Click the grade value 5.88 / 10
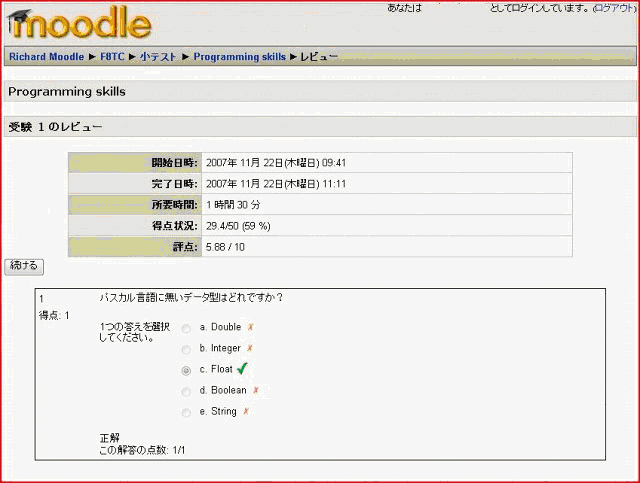 tap(225, 247)
